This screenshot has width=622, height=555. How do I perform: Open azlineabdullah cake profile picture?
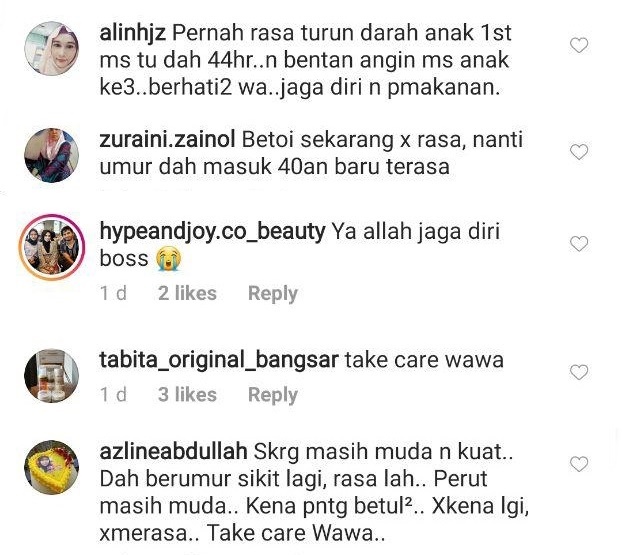click(x=52, y=467)
